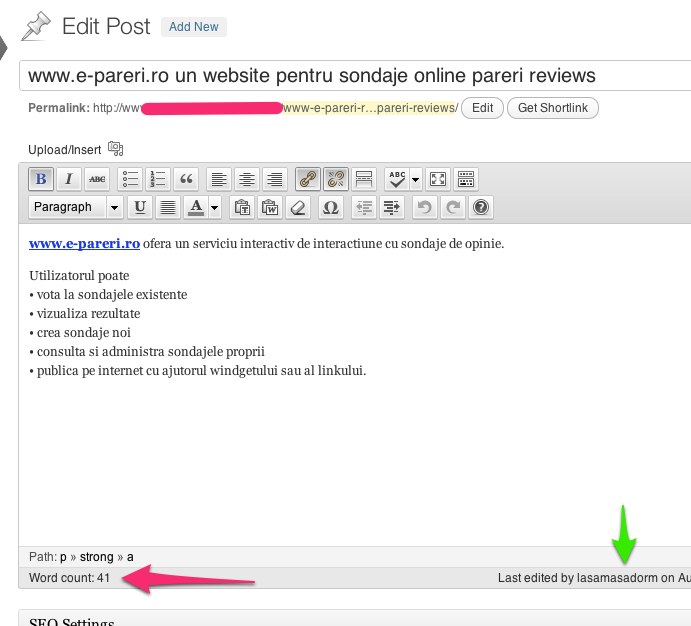Click the insert/edit link icon

[x=307, y=179]
